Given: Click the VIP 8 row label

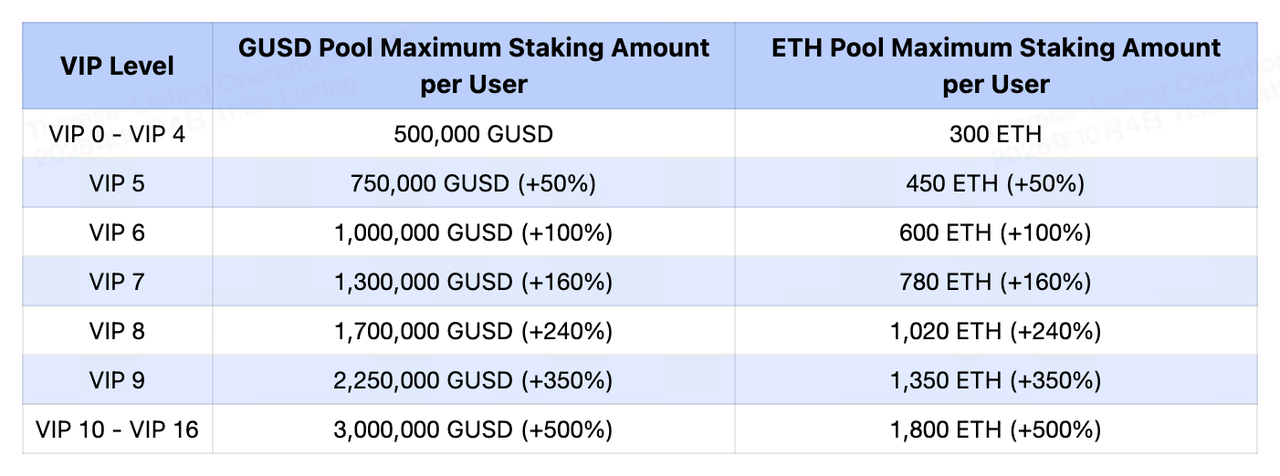Looking at the screenshot, I should pyautogui.click(x=117, y=331).
